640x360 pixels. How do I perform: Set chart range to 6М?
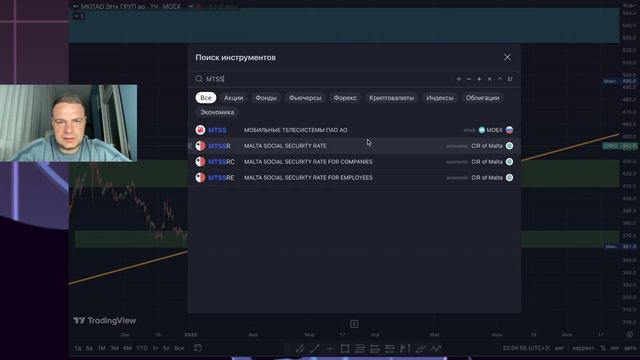click(127, 348)
